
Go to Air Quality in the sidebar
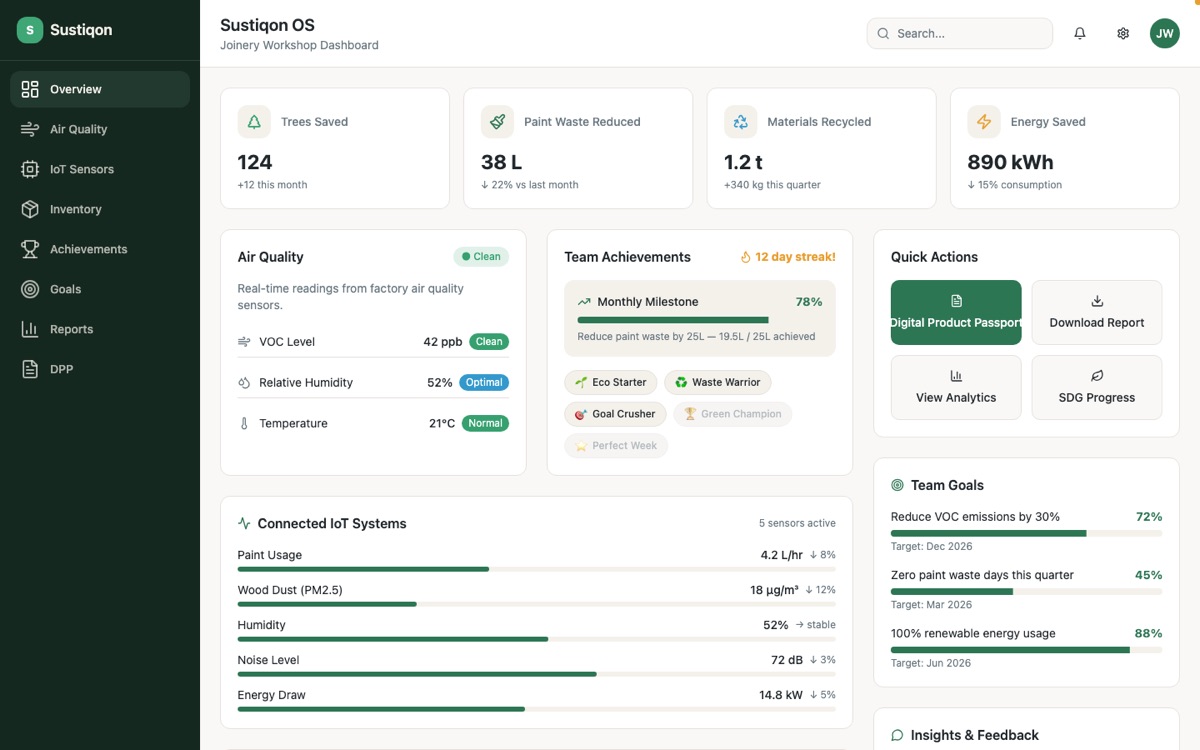(x=100, y=129)
